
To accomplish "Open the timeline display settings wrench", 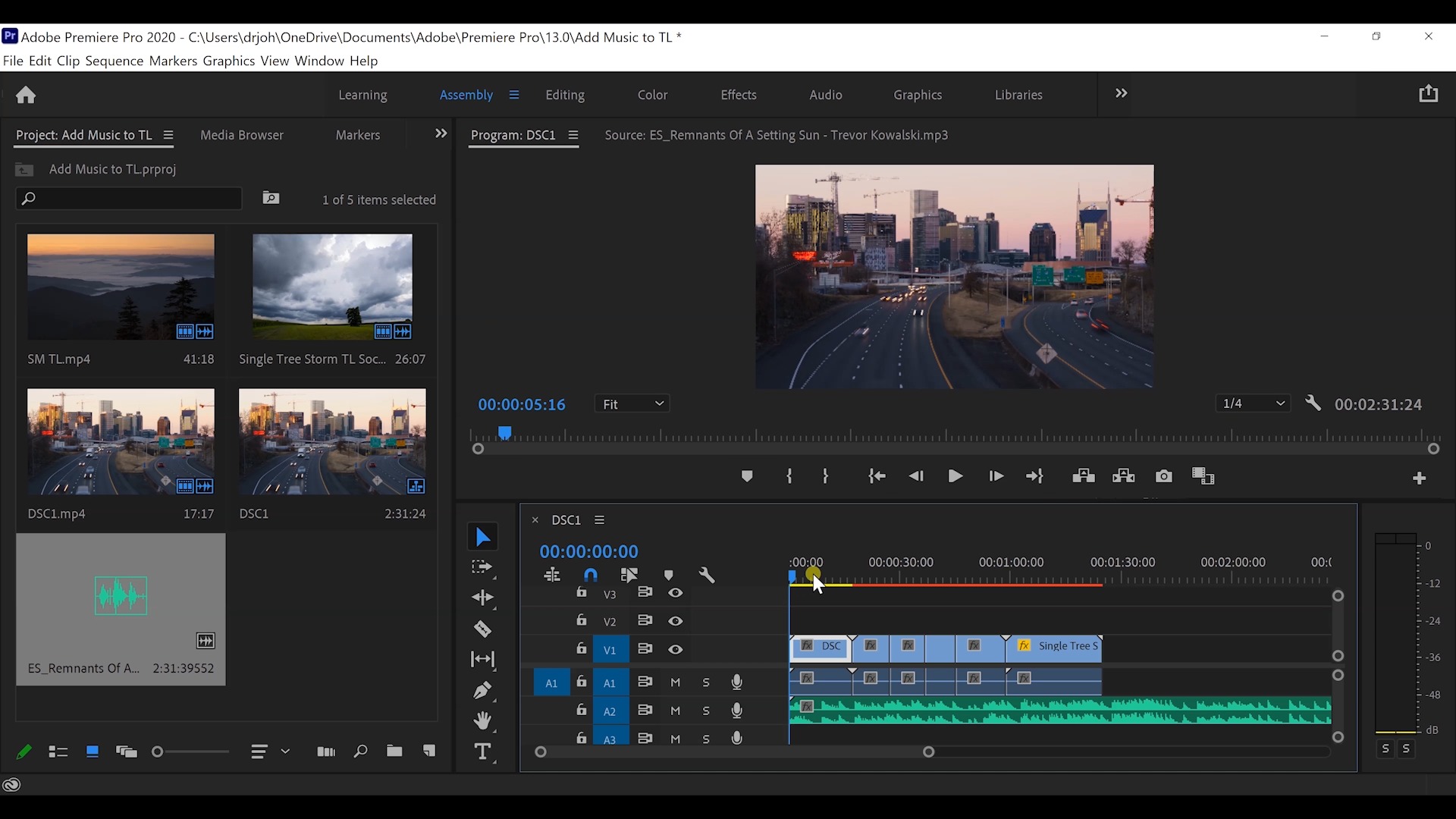I will click(x=707, y=575).
